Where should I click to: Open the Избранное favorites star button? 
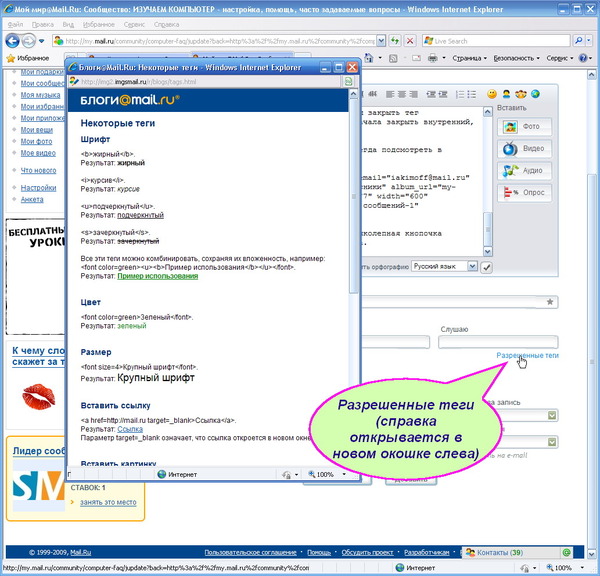click(28, 58)
